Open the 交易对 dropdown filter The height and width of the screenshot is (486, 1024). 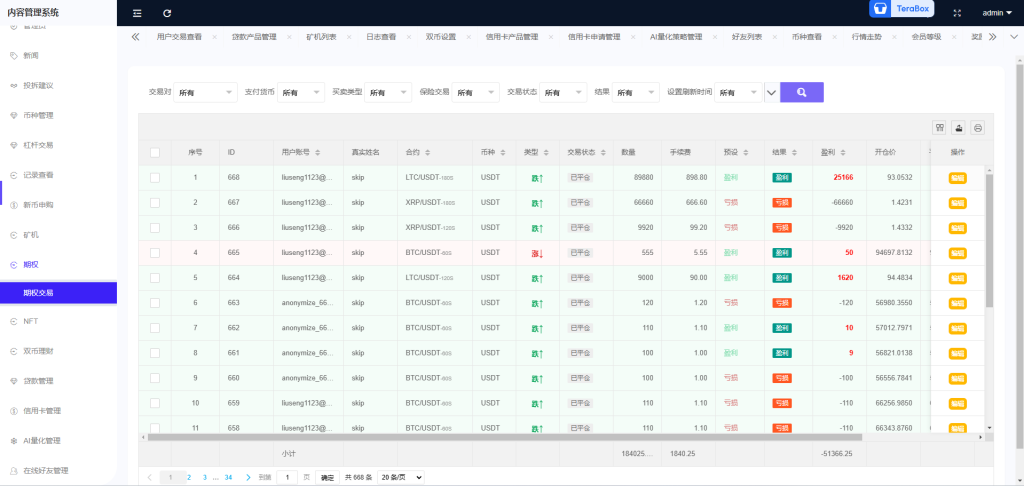204,92
